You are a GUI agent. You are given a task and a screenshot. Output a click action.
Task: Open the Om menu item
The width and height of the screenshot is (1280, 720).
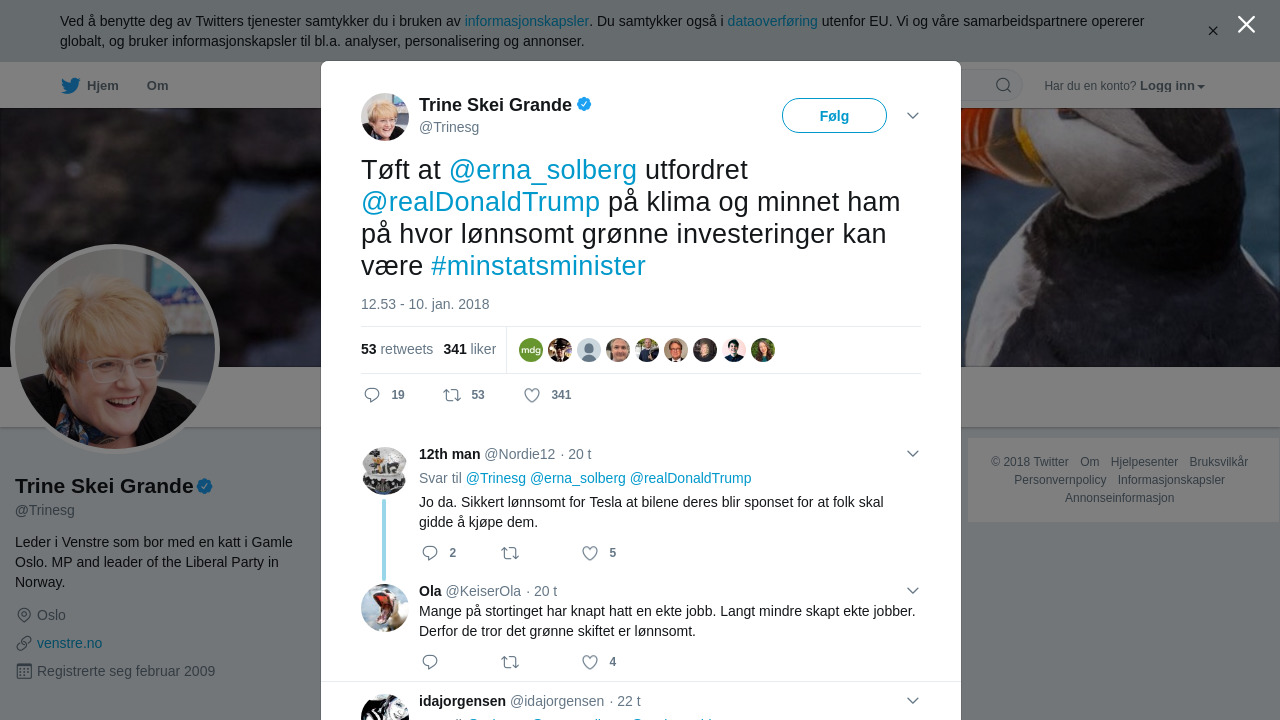(x=158, y=86)
